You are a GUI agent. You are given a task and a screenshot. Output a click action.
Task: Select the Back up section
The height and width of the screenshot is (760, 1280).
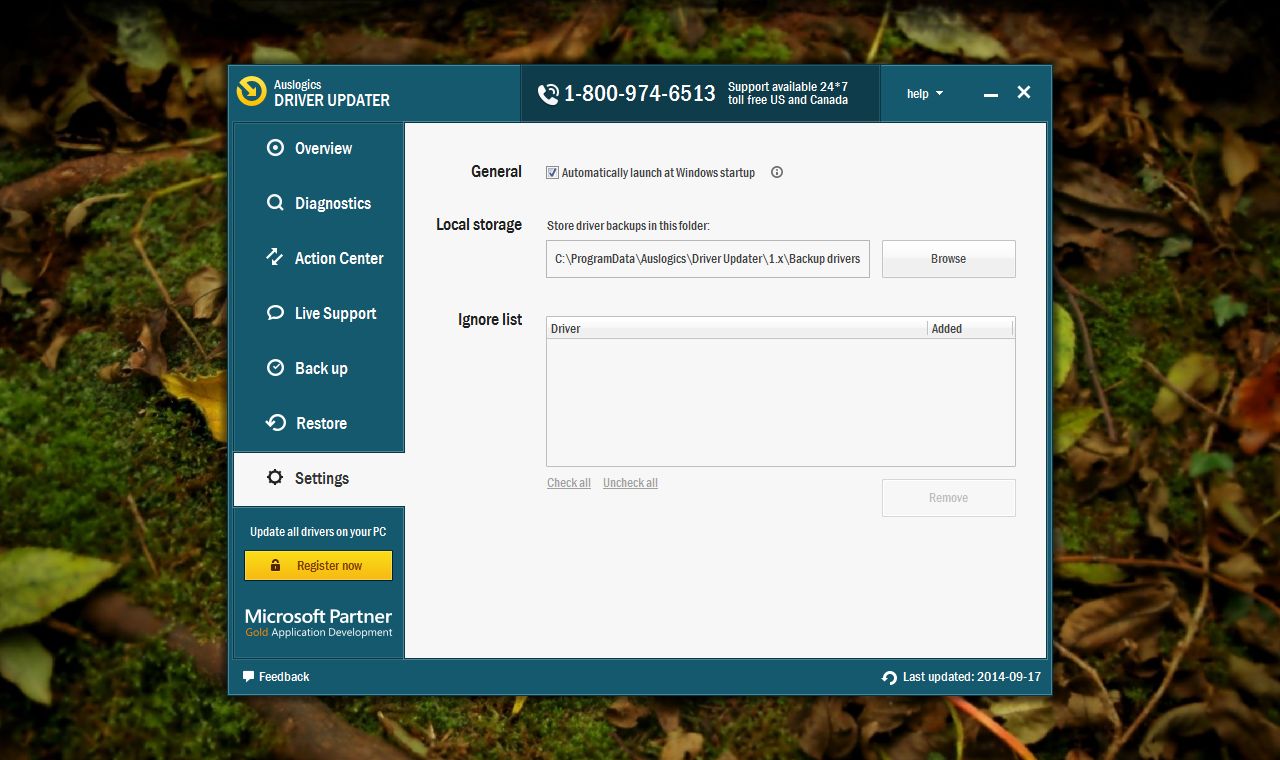319,368
